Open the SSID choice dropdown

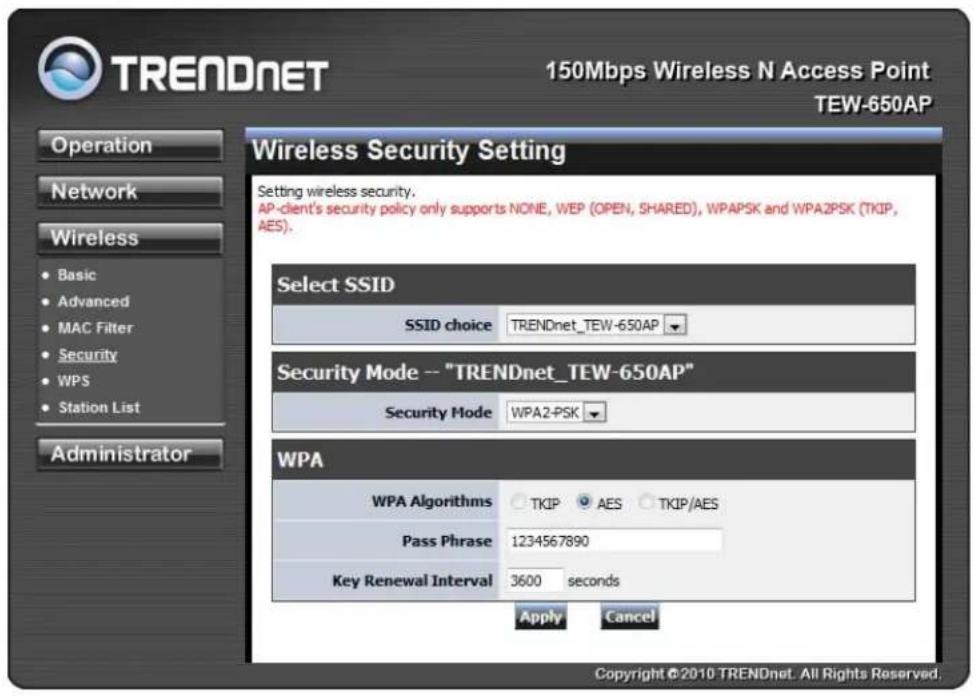pyautogui.click(x=596, y=325)
